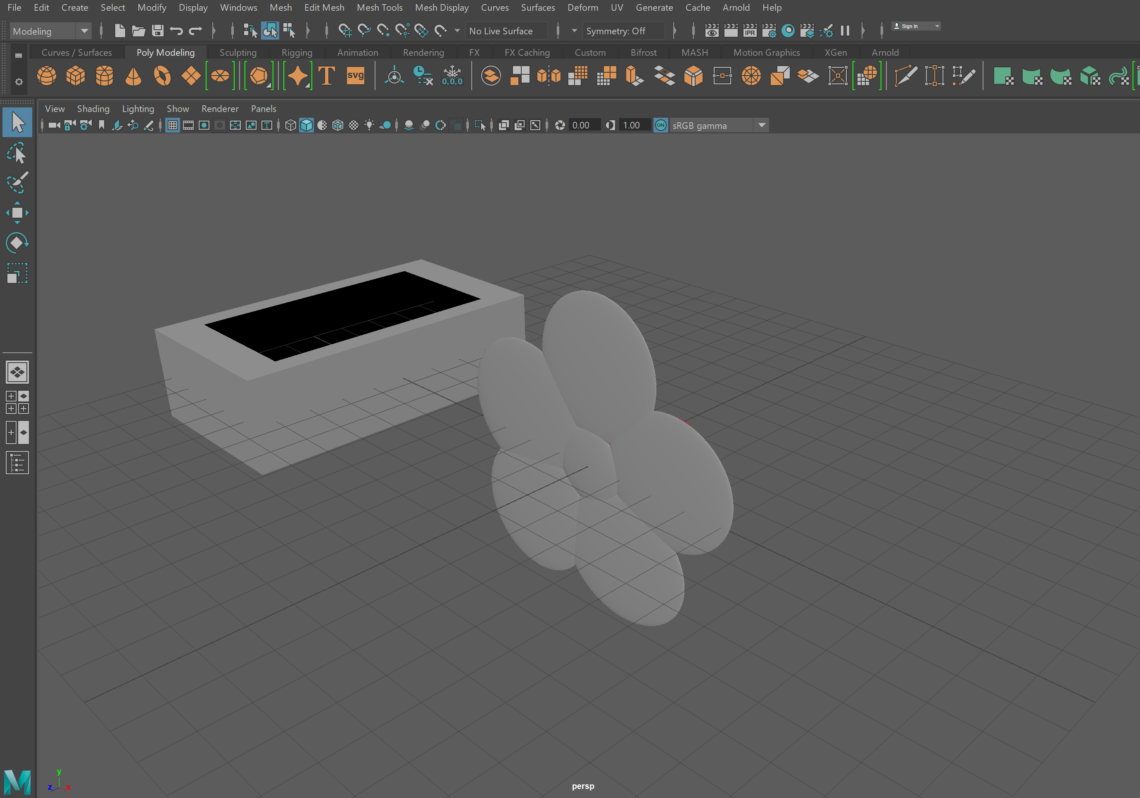The height and width of the screenshot is (798, 1140).
Task: Switch to the Arnold shelf tab
Action: pyautogui.click(x=885, y=52)
